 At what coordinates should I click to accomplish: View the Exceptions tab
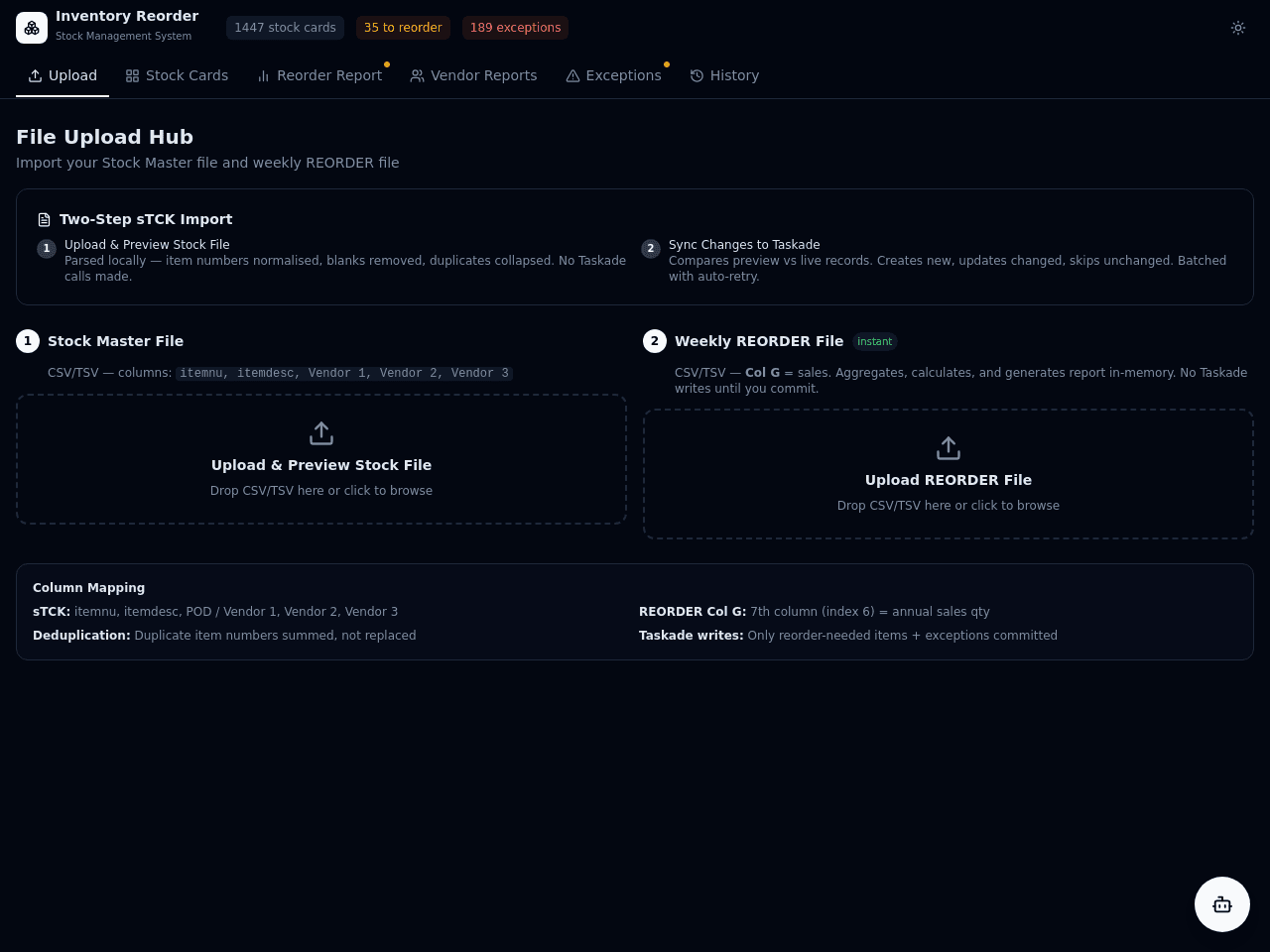(613, 75)
